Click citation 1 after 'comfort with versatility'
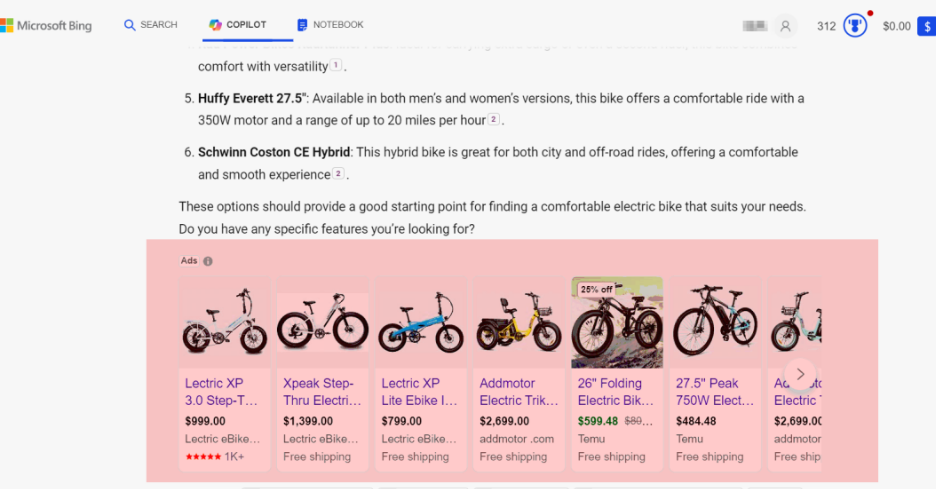The width and height of the screenshot is (936, 489). tap(336, 66)
